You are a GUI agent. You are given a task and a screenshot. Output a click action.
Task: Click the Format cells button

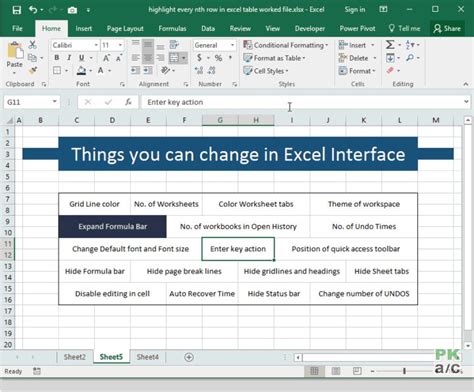coord(357,71)
